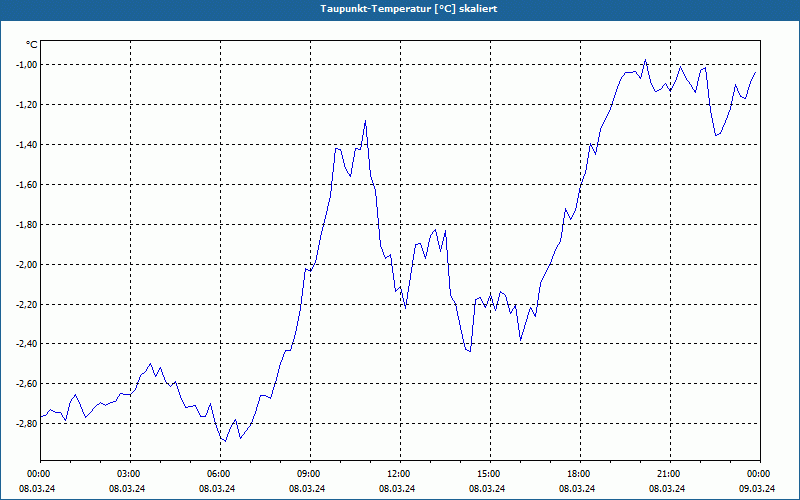Select the 08.03.24 date under 09:00
800x500 pixels.
point(307,488)
